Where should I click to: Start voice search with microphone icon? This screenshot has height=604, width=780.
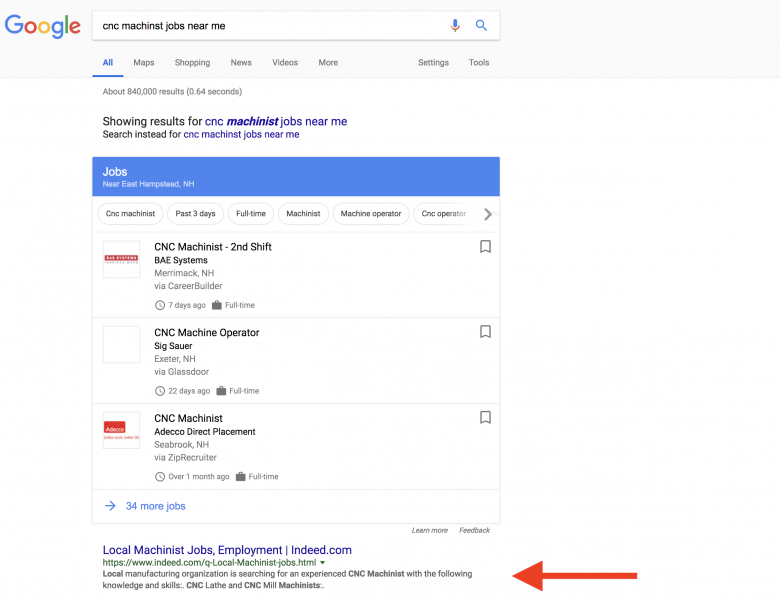(x=455, y=25)
